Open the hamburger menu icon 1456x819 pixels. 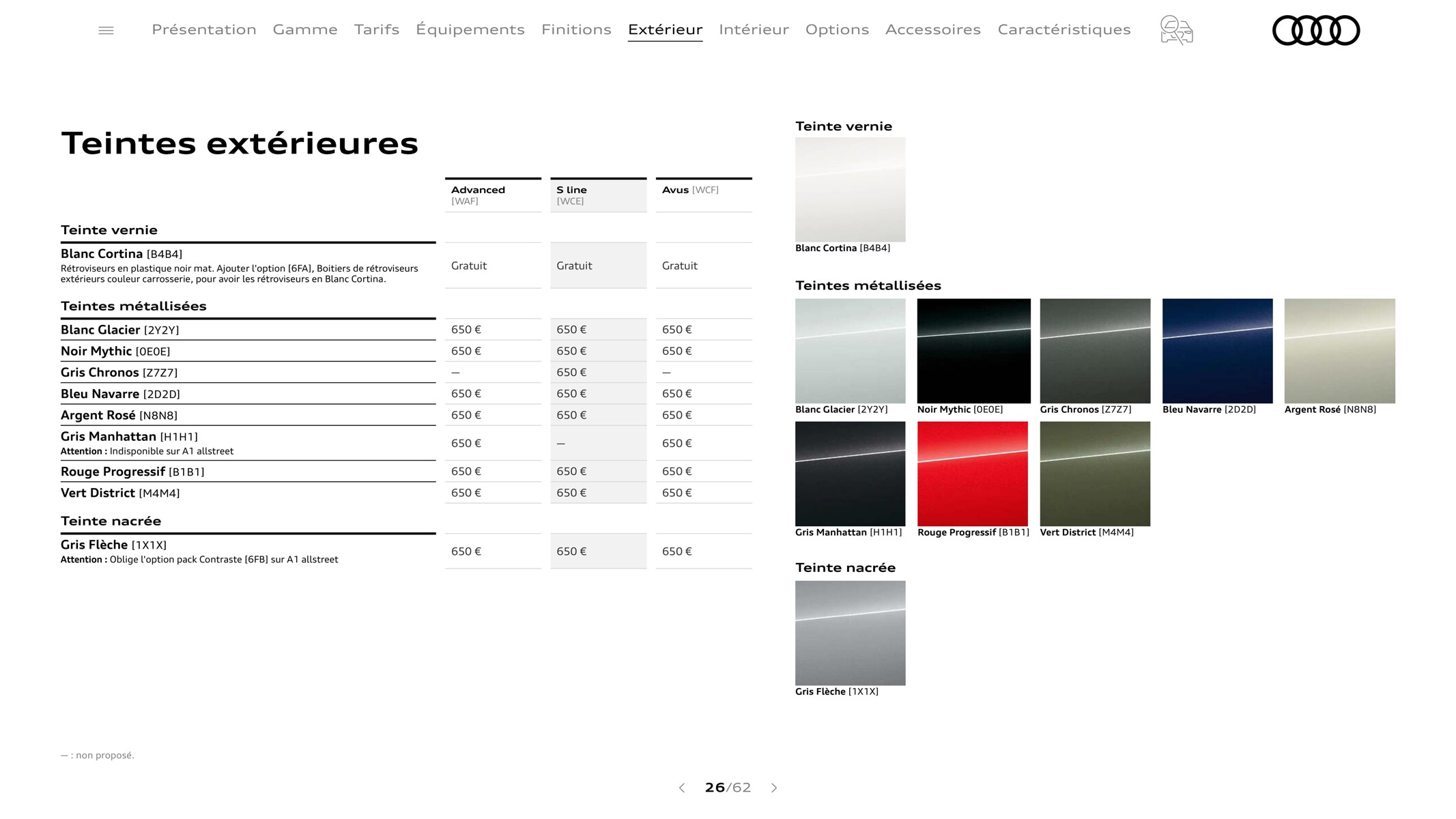click(106, 30)
